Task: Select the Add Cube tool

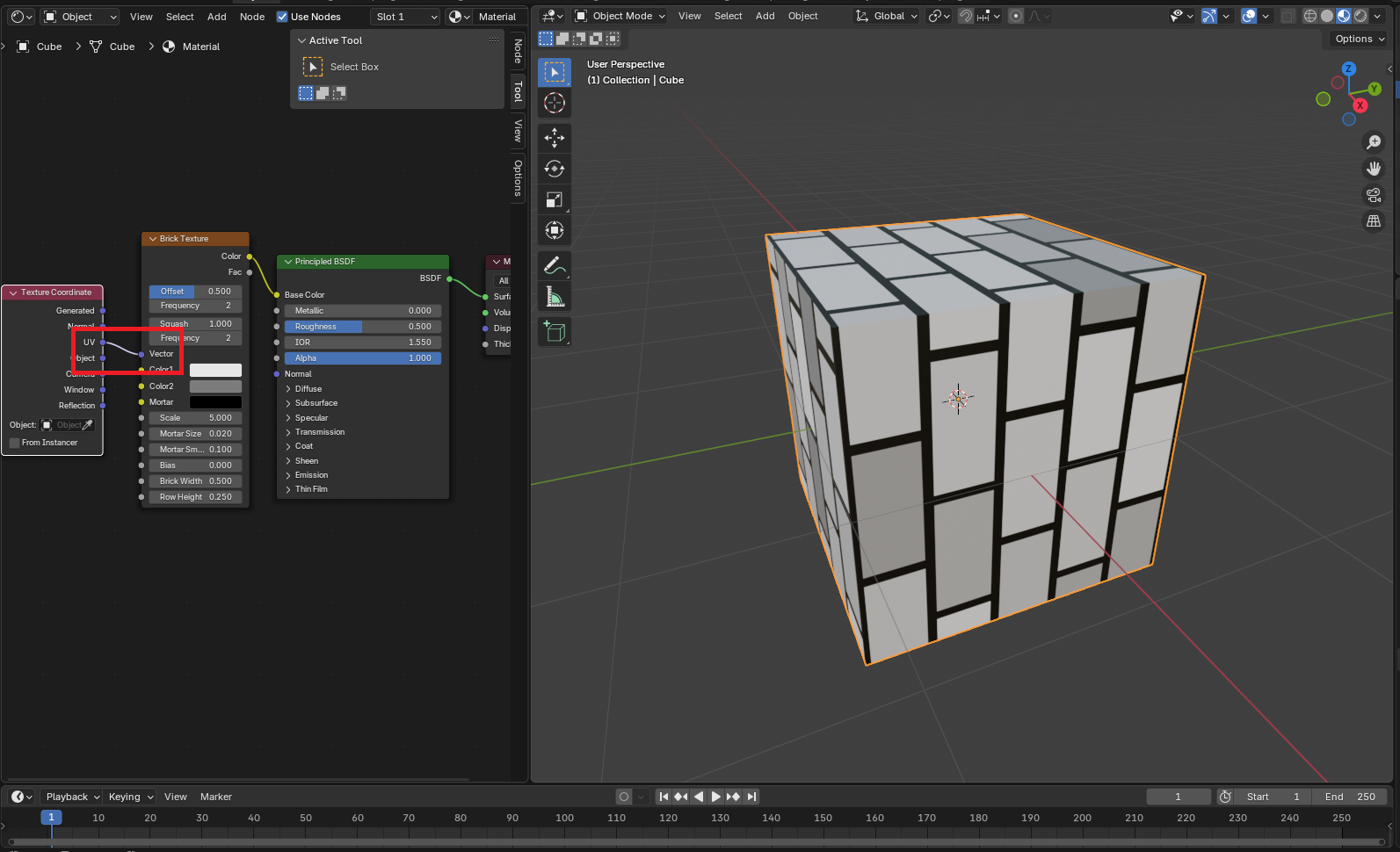Action: 554,331
